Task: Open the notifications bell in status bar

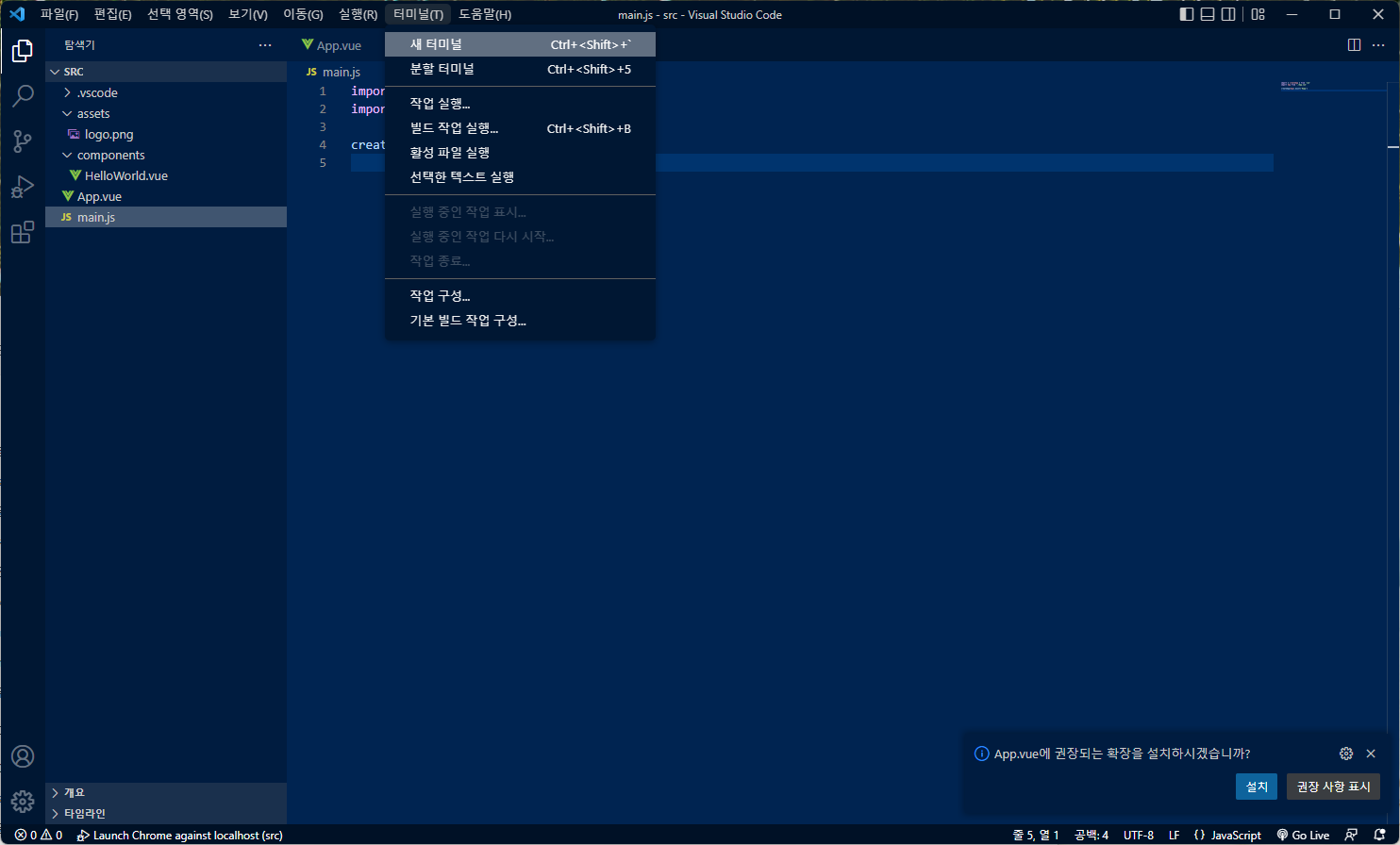Action: pos(1379,835)
